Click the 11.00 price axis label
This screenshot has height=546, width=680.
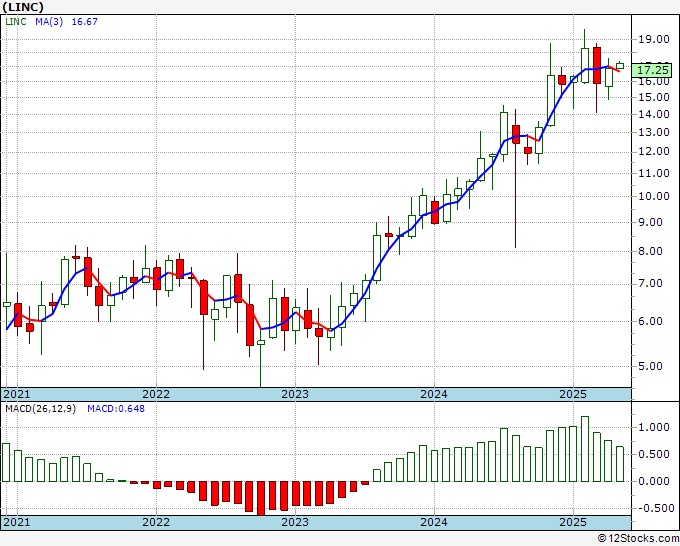(654, 173)
